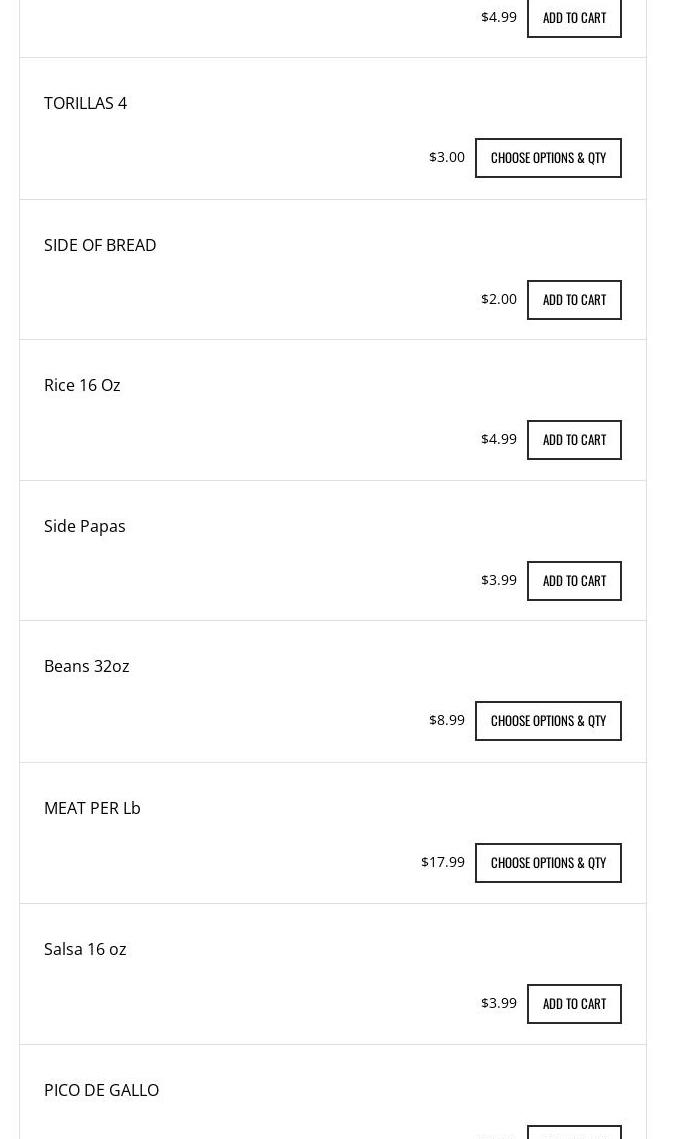685x1139 pixels.
Task: Add Rice 16 Oz to cart
Action: (574, 439)
